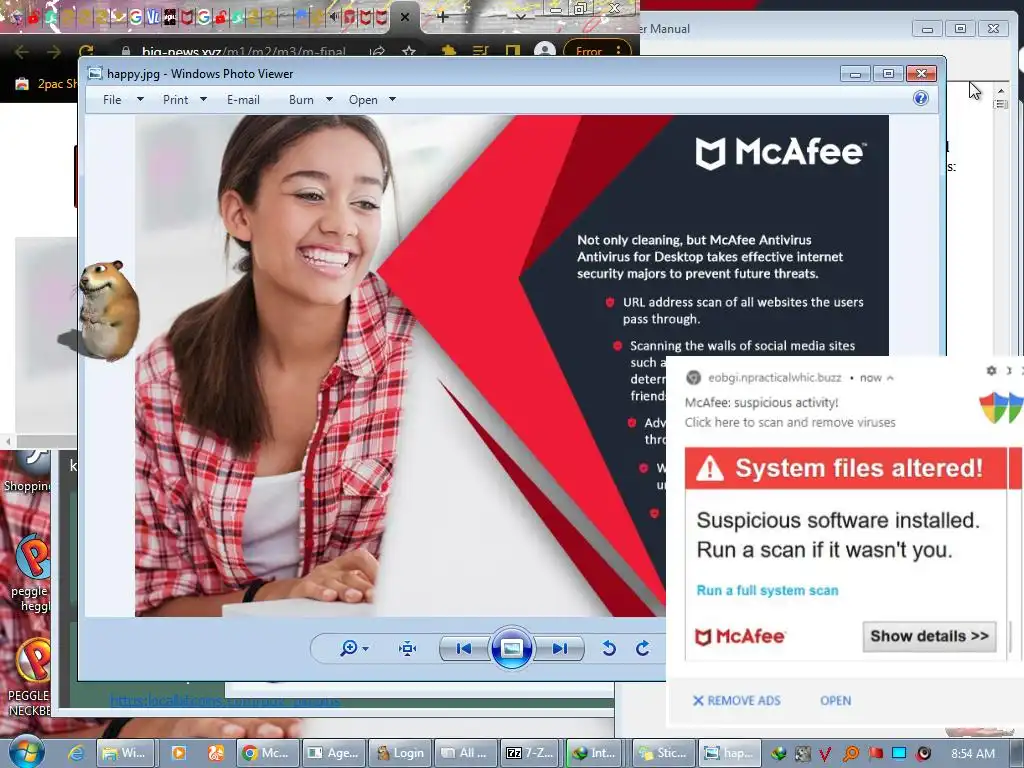Viewport: 1024px width, 768px height.
Task: Click Run a full system scan link
Action: (767, 590)
